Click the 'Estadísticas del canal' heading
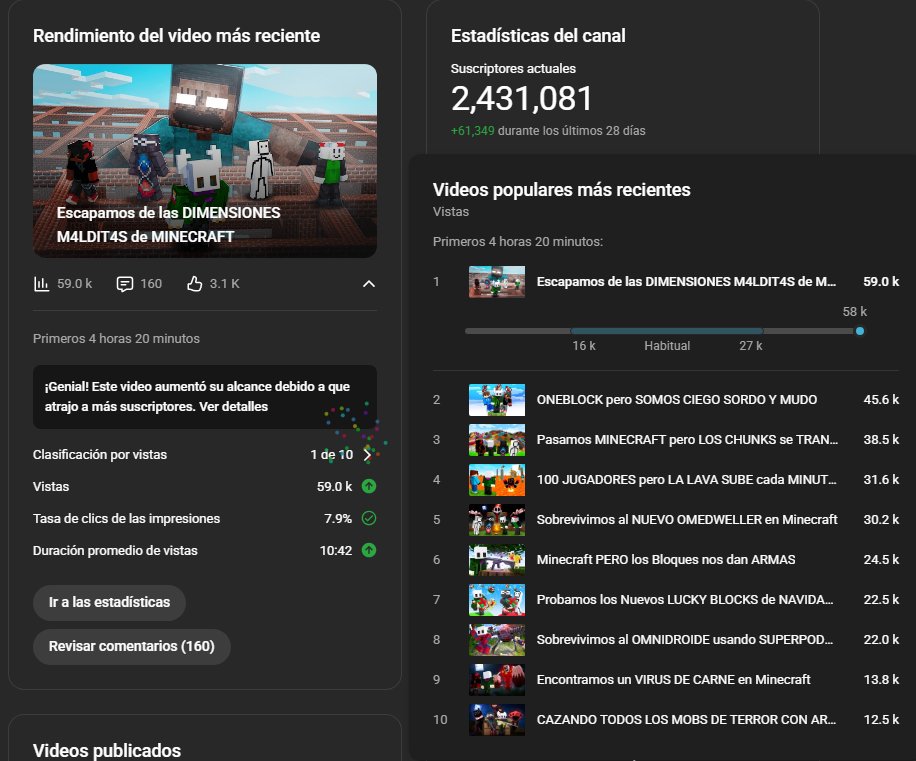Screen dimensions: 916x761 pos(538,36)
